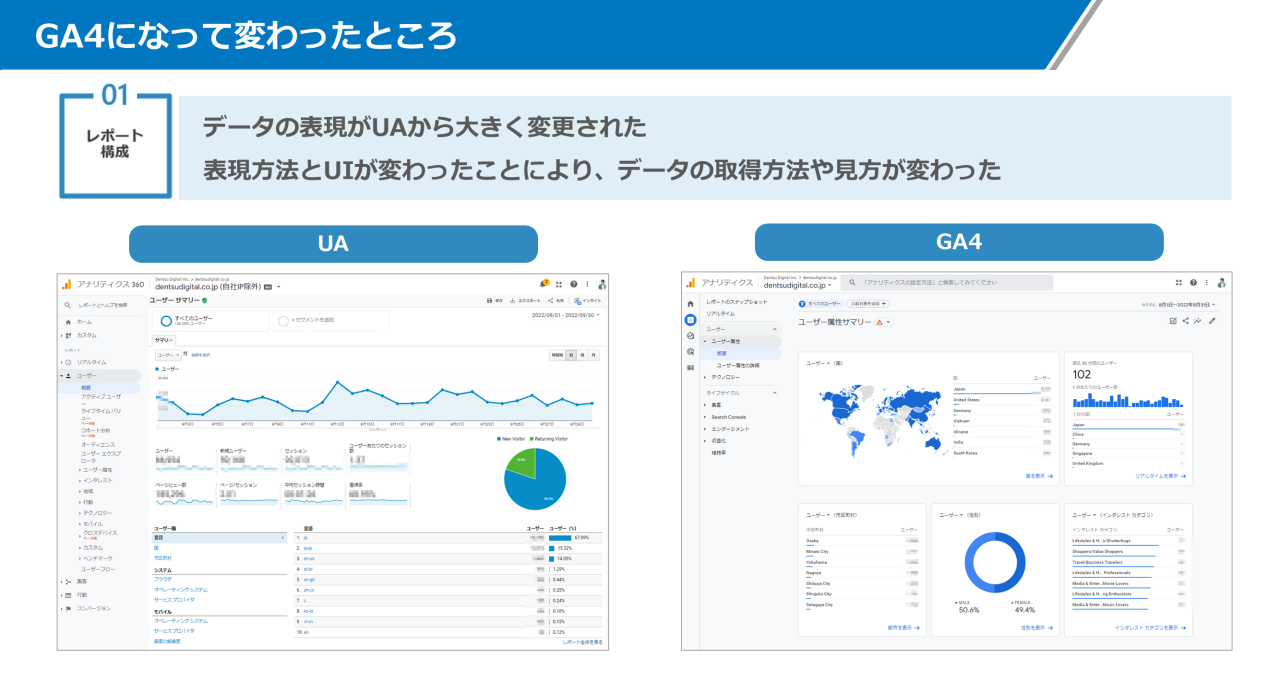Toggle 月 granularity in UA chart controls

(x=594, y=355)
